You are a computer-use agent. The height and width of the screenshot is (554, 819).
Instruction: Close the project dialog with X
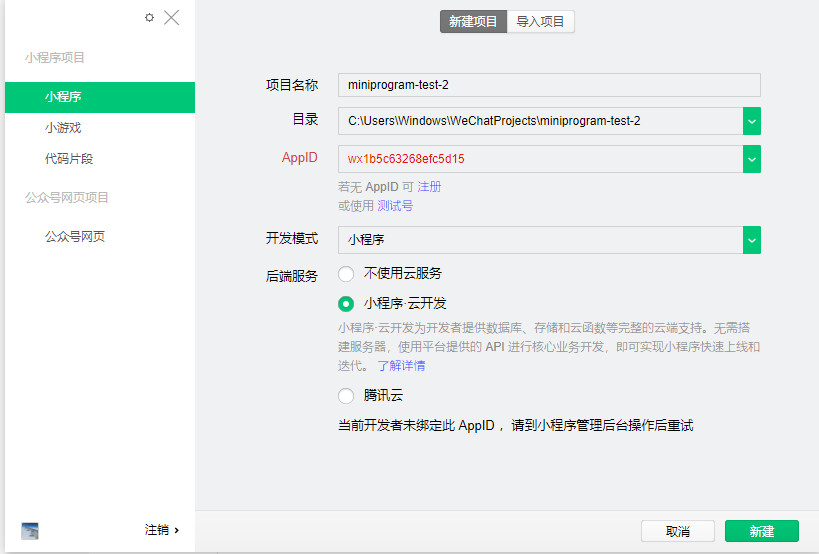click(x=171, y=17)
